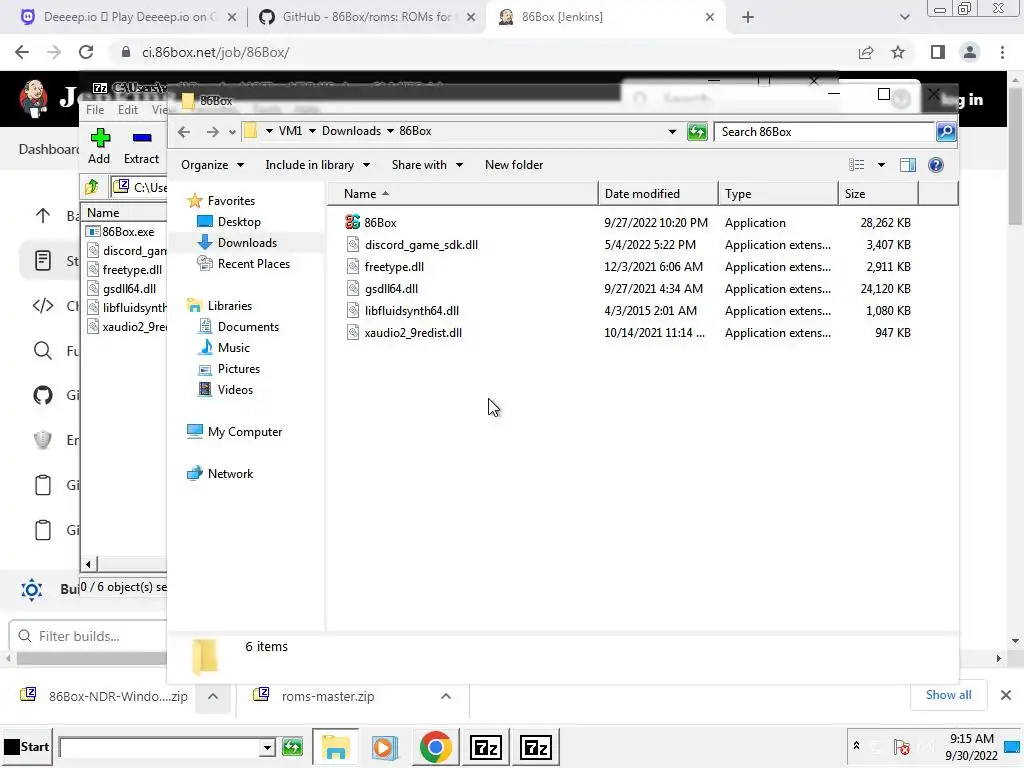Viewport: 1024px width, 768px height.
Task: Select xaudio2_9redist.dll in Explorer
Action: pyautogui.click(x=413, y=333)
